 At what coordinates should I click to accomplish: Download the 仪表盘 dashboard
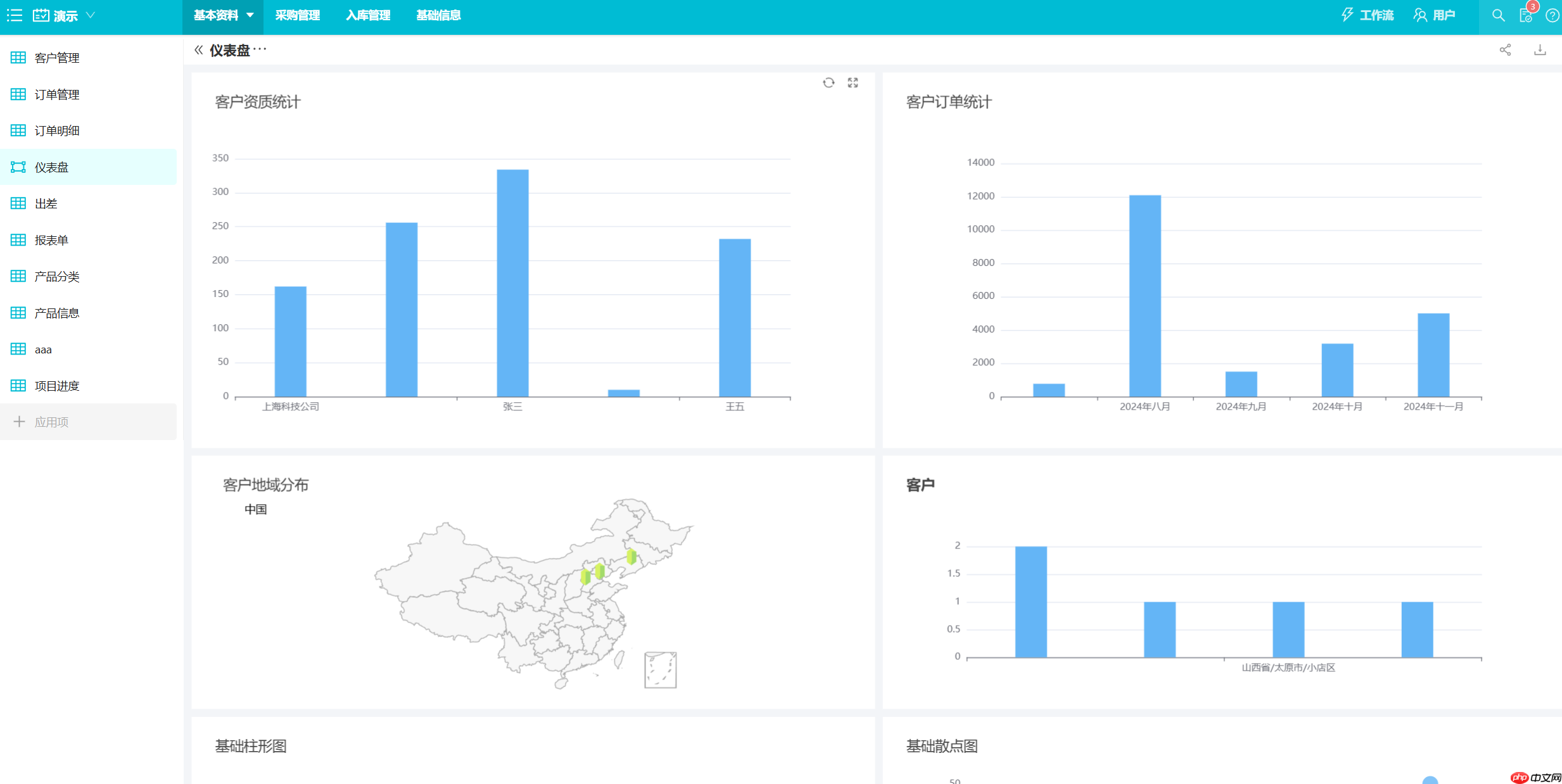point(1540,49)
